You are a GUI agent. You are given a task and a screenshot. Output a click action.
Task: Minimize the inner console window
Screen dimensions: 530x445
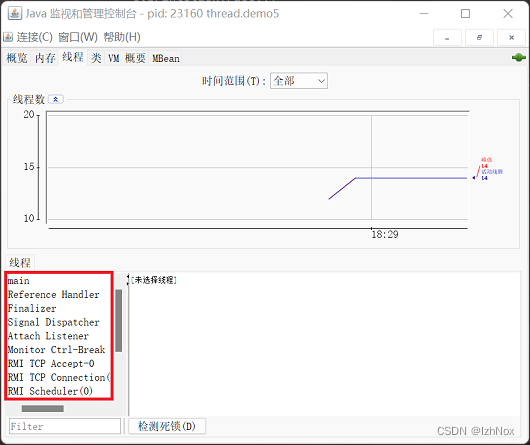click(447, 38)
